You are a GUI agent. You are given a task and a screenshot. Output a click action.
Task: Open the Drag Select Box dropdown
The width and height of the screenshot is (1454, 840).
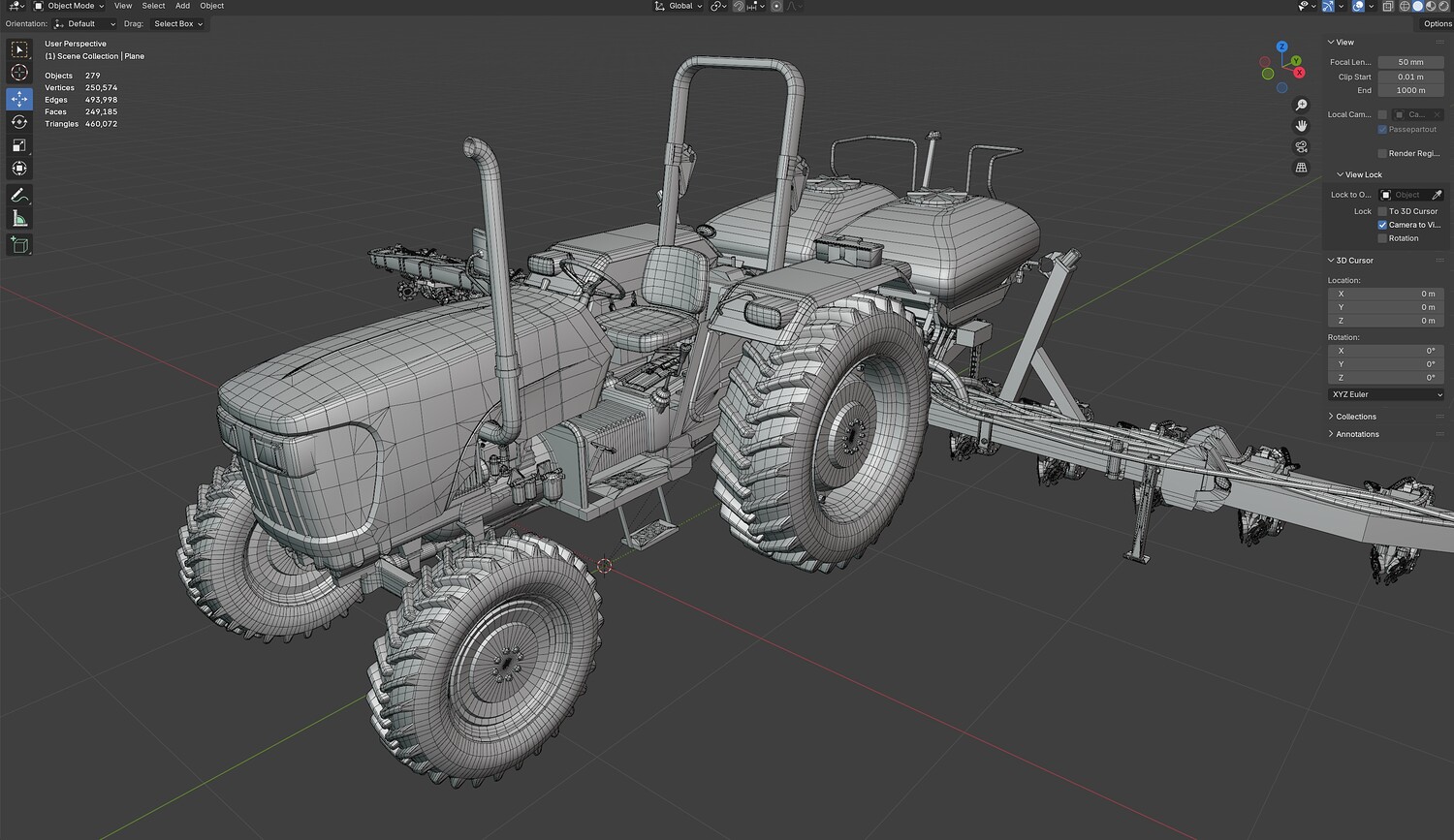[178, 23]
